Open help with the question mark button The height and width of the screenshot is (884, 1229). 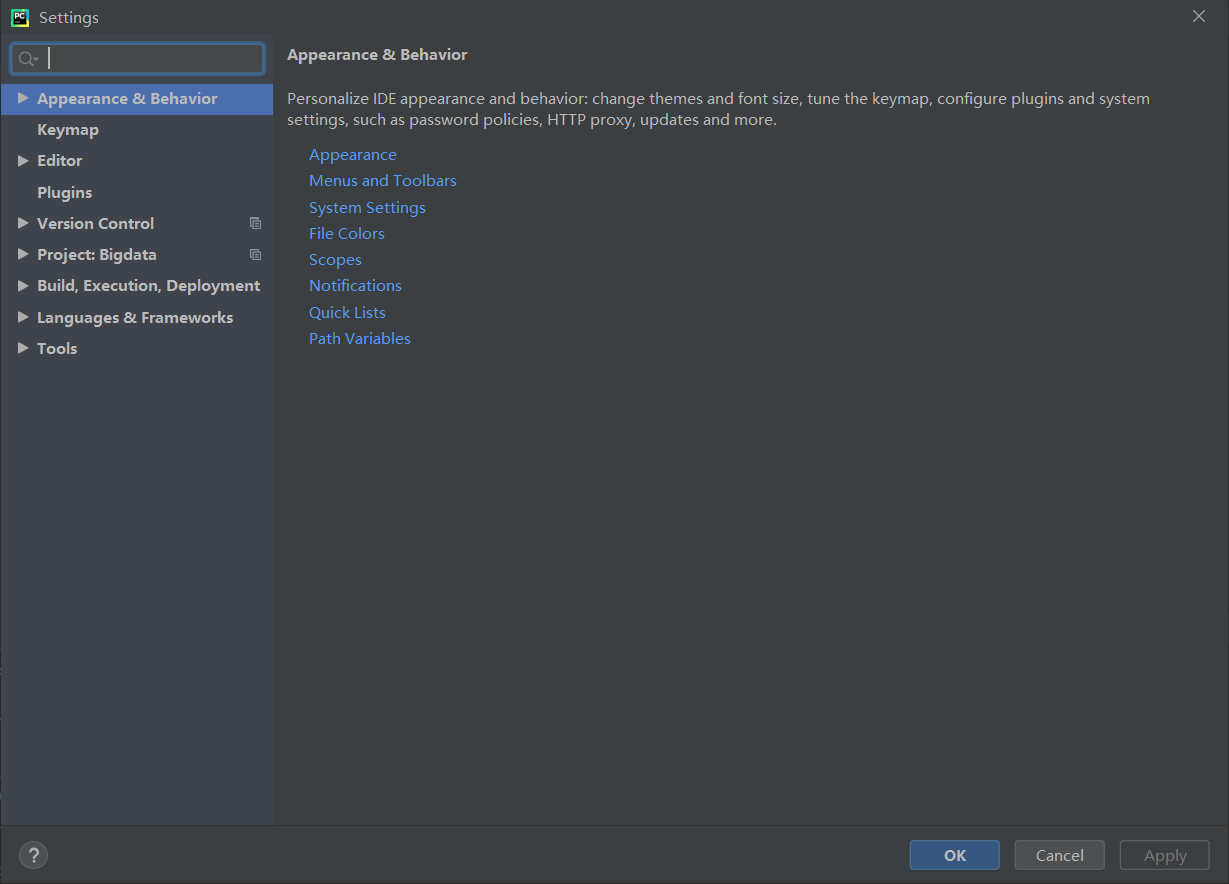[x=33, y=855]
